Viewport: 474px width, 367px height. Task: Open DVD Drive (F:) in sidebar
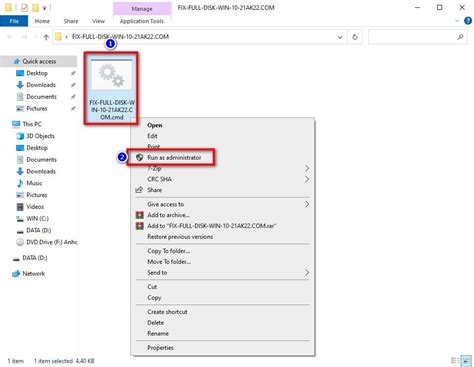pyautogui.click(x=51, y=242)
